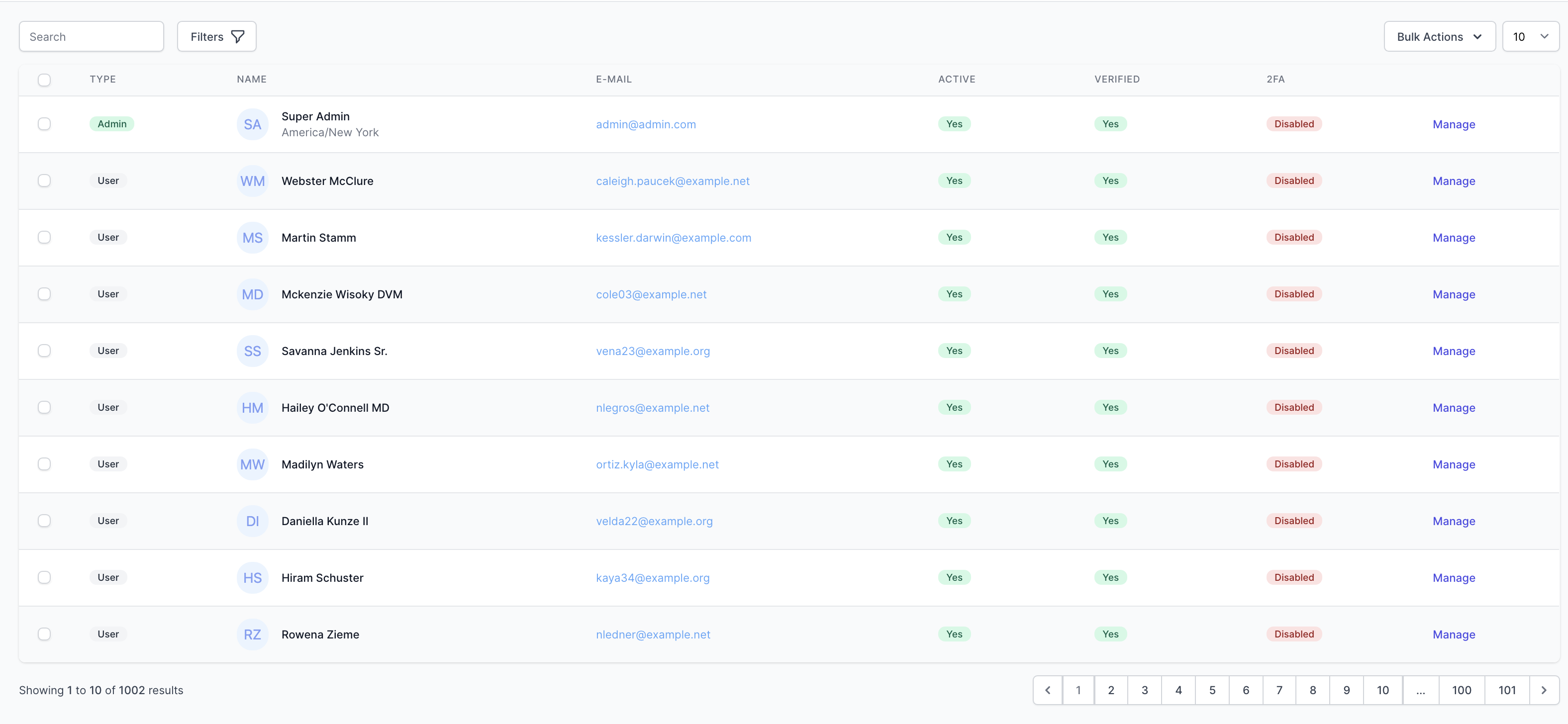Open email link admin@admin.com

tap(646, 123)
